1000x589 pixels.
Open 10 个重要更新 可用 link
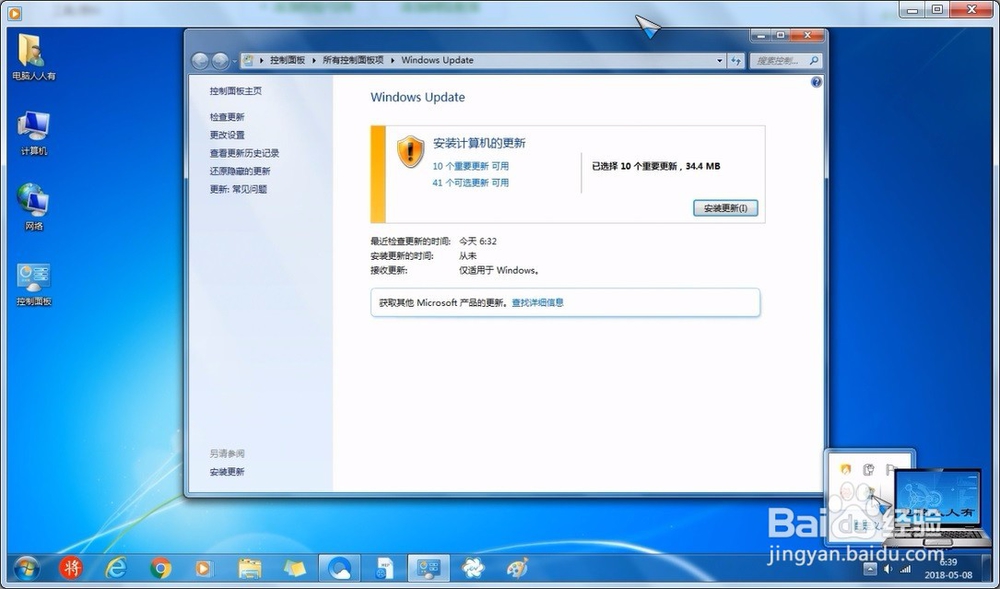[x=471, y=166]
